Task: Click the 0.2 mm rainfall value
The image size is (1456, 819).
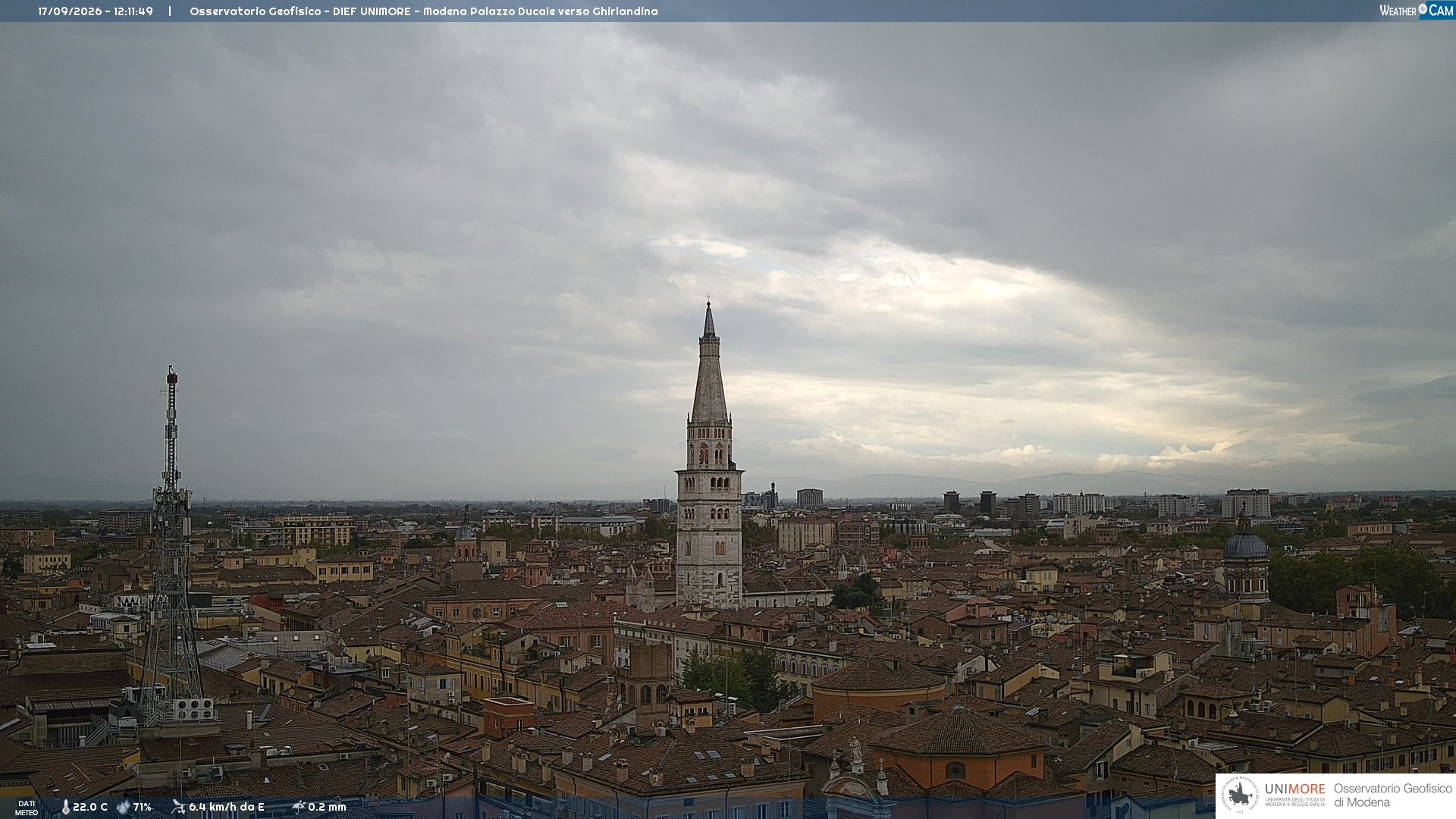Action: pos(327,807)
